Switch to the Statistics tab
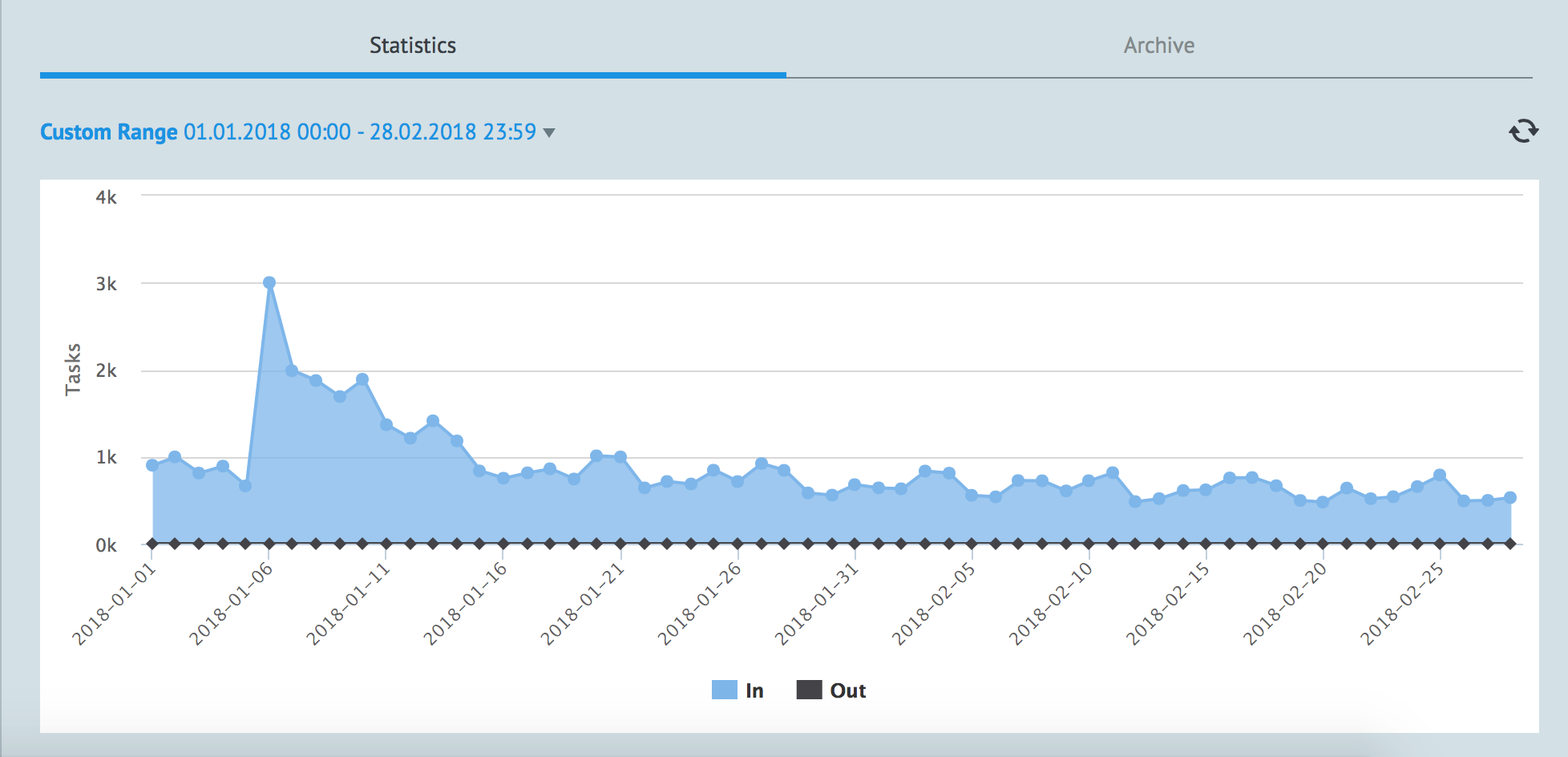This screenshot has width=1568, height=757. [413, 46]
